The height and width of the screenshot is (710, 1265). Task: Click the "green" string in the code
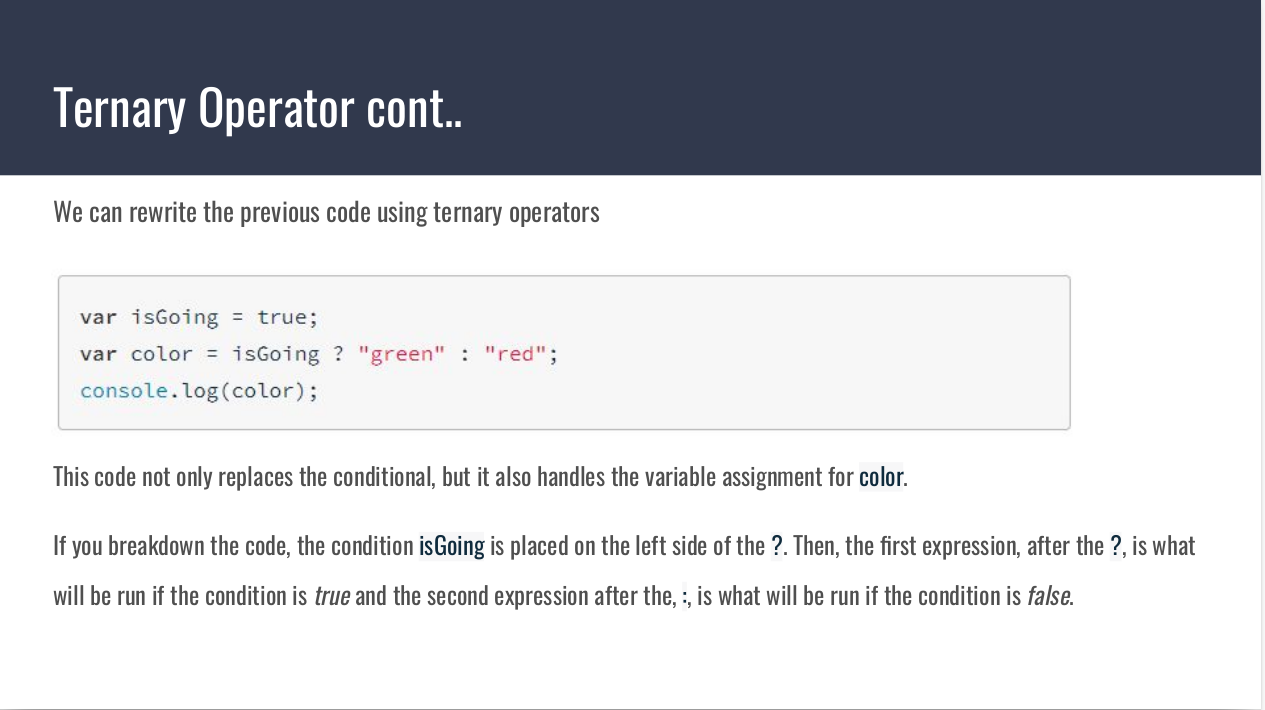[x=401, y=354]
